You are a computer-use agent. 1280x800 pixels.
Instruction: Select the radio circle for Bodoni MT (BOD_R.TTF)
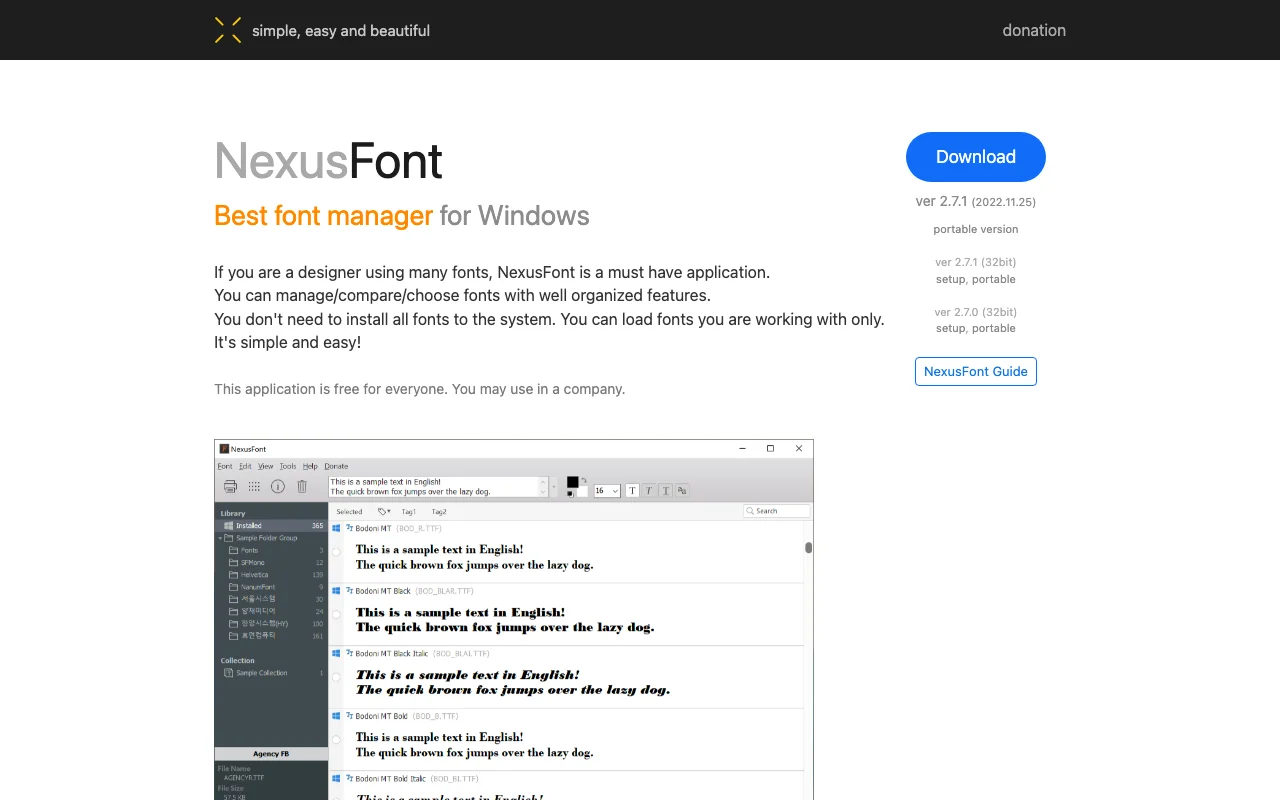click(336, 552)
